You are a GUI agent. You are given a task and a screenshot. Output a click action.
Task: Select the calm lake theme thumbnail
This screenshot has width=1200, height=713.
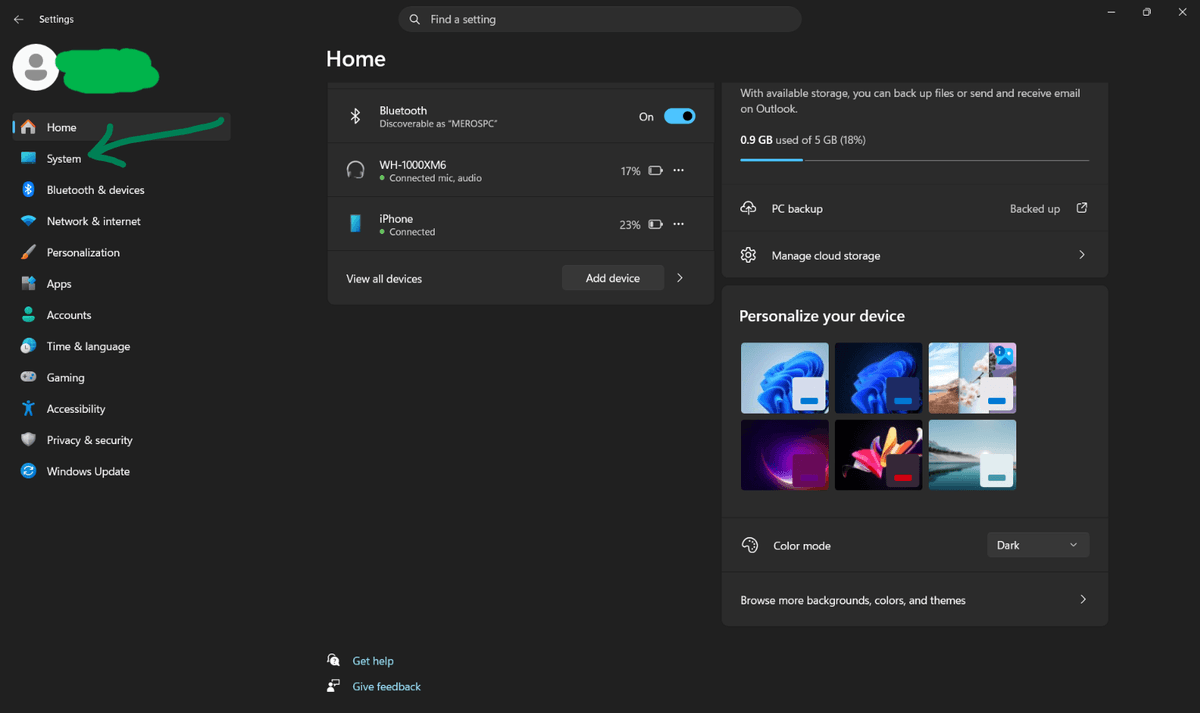[972, 455]
